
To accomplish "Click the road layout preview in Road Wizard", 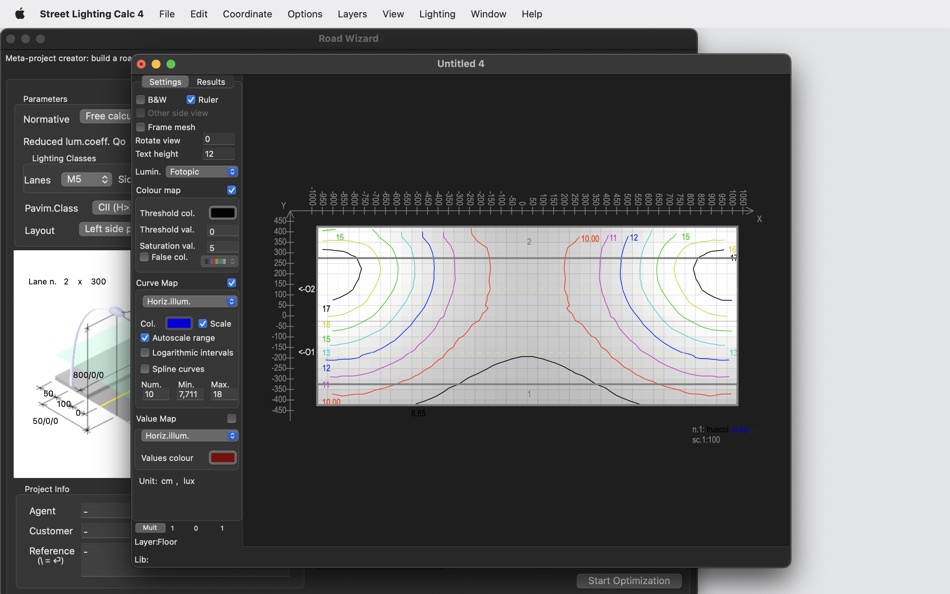I will 73,364.
